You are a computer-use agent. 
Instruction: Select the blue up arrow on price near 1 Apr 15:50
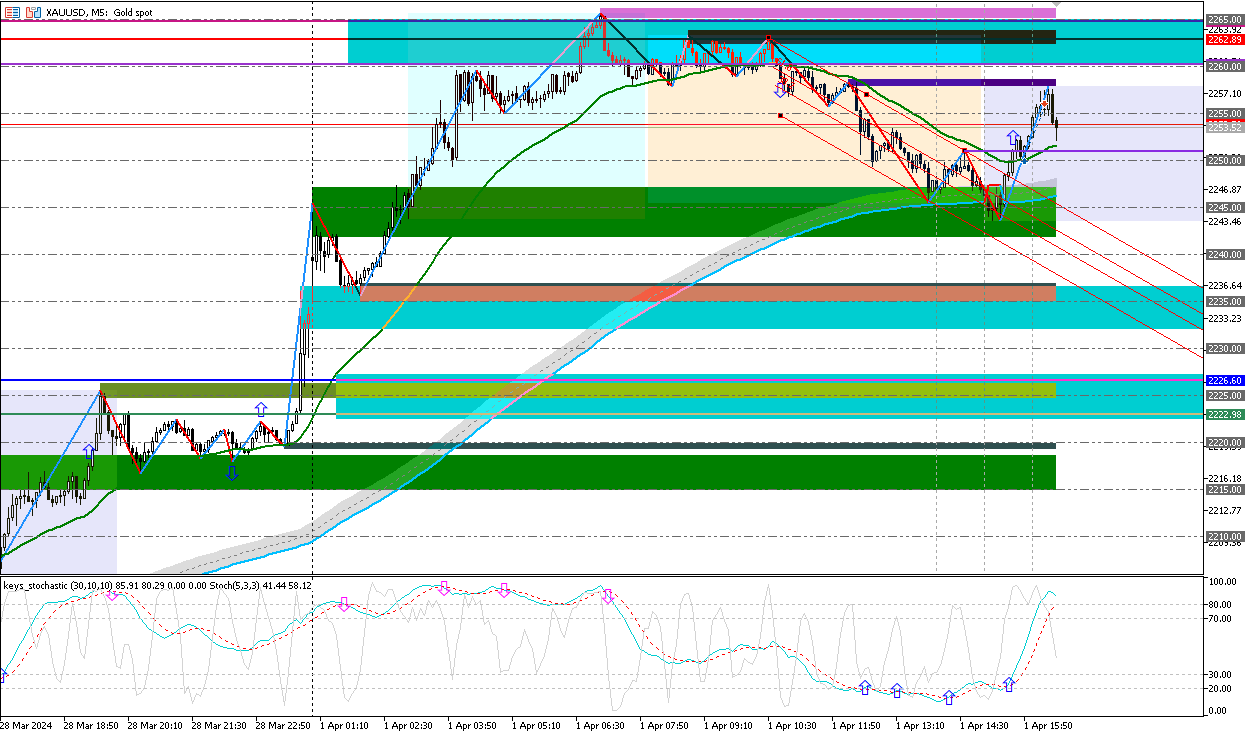(x=1013, y=137)
